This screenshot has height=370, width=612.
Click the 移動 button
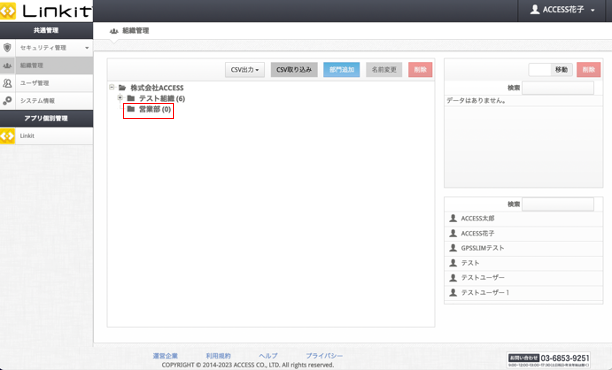[562, 70]
